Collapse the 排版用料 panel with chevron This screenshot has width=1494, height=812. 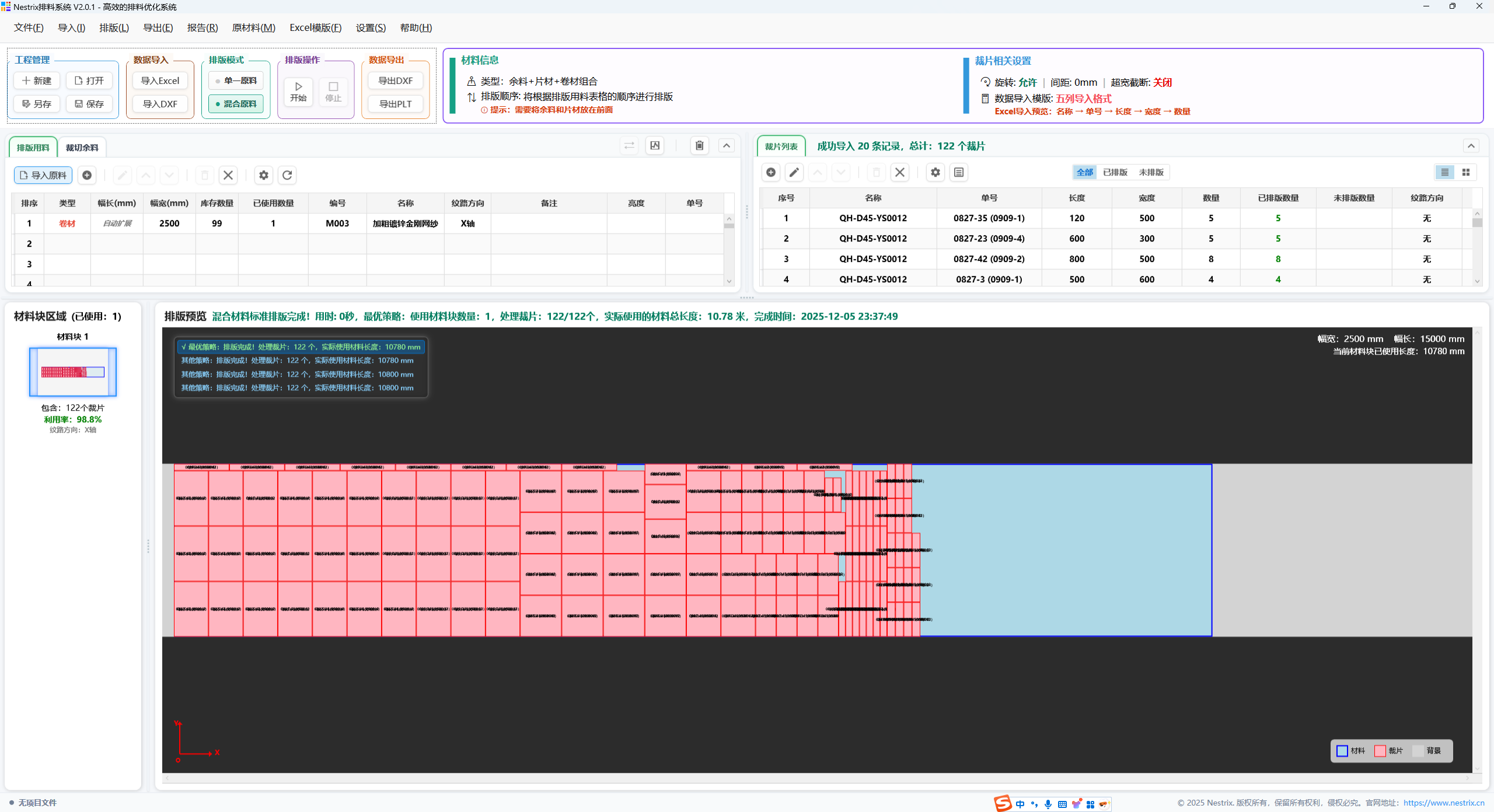(726, 145)
